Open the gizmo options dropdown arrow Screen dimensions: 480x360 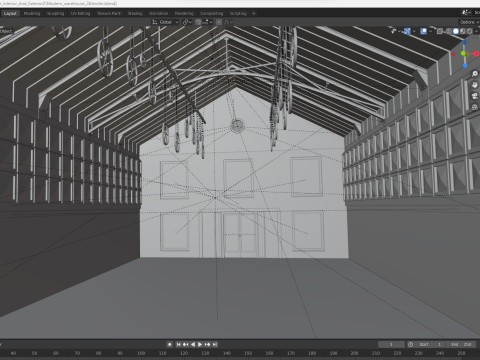pos(414,31)
